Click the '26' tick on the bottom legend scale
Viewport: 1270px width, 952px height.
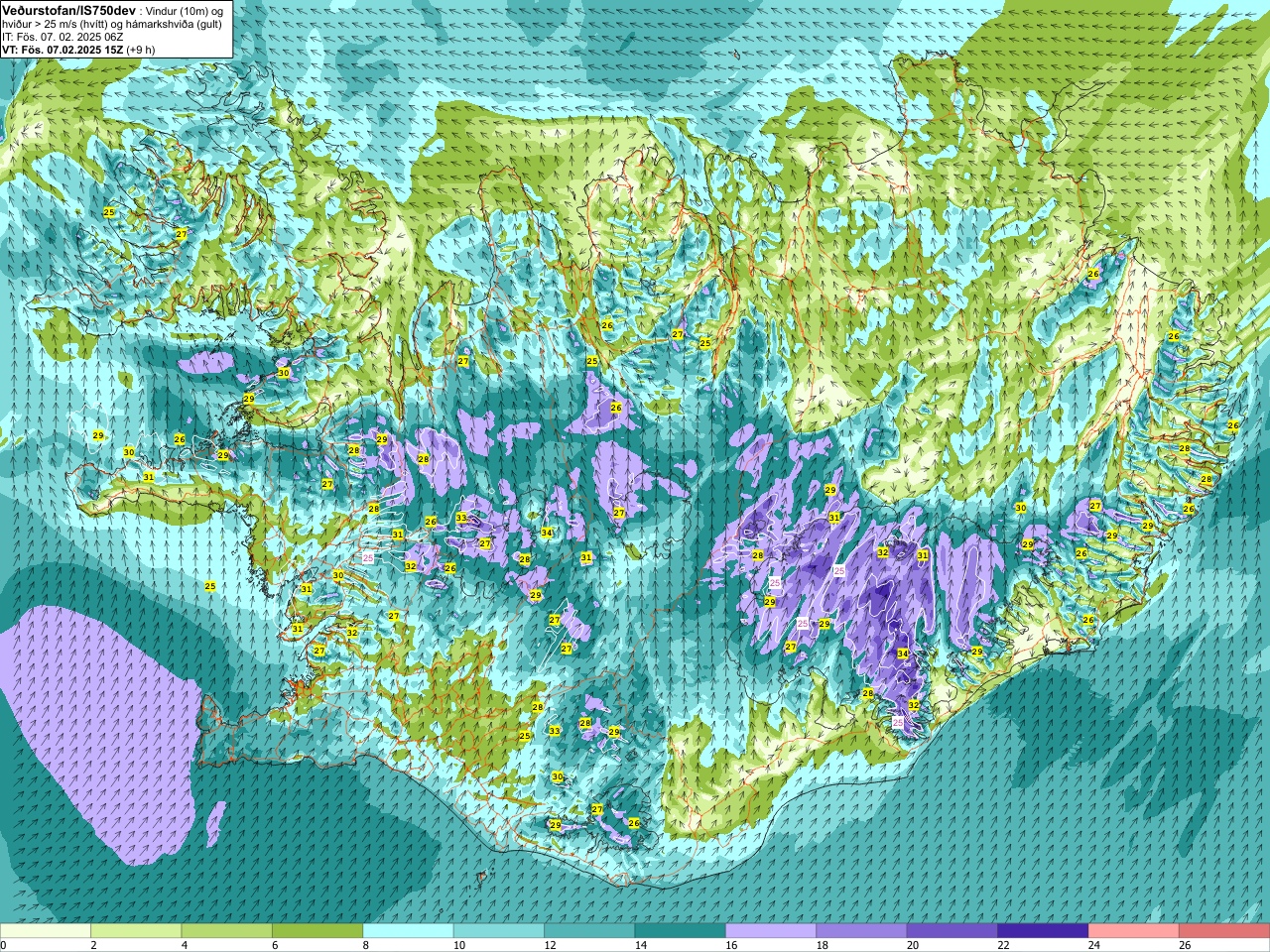[x=1185, y=945]
